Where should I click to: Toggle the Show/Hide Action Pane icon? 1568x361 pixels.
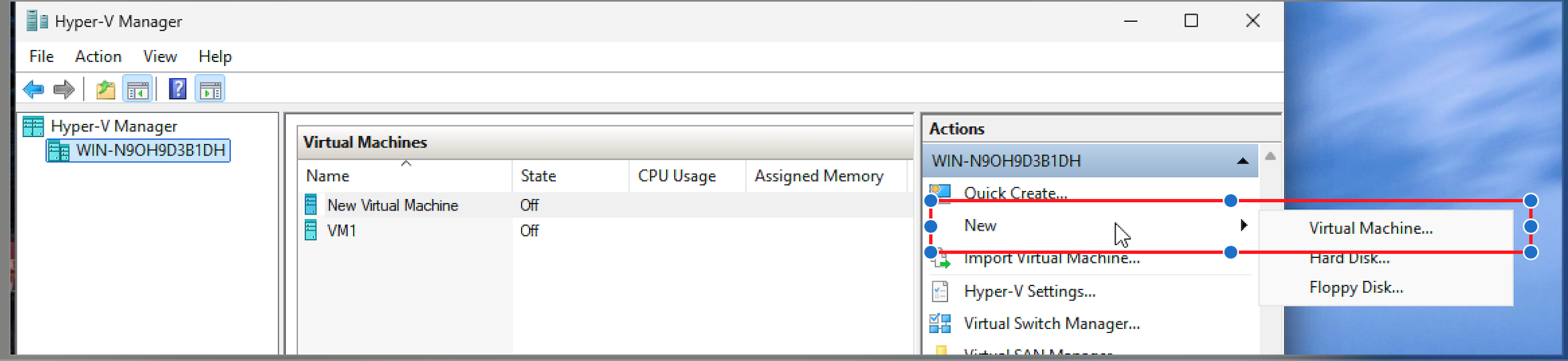(211, 89)
